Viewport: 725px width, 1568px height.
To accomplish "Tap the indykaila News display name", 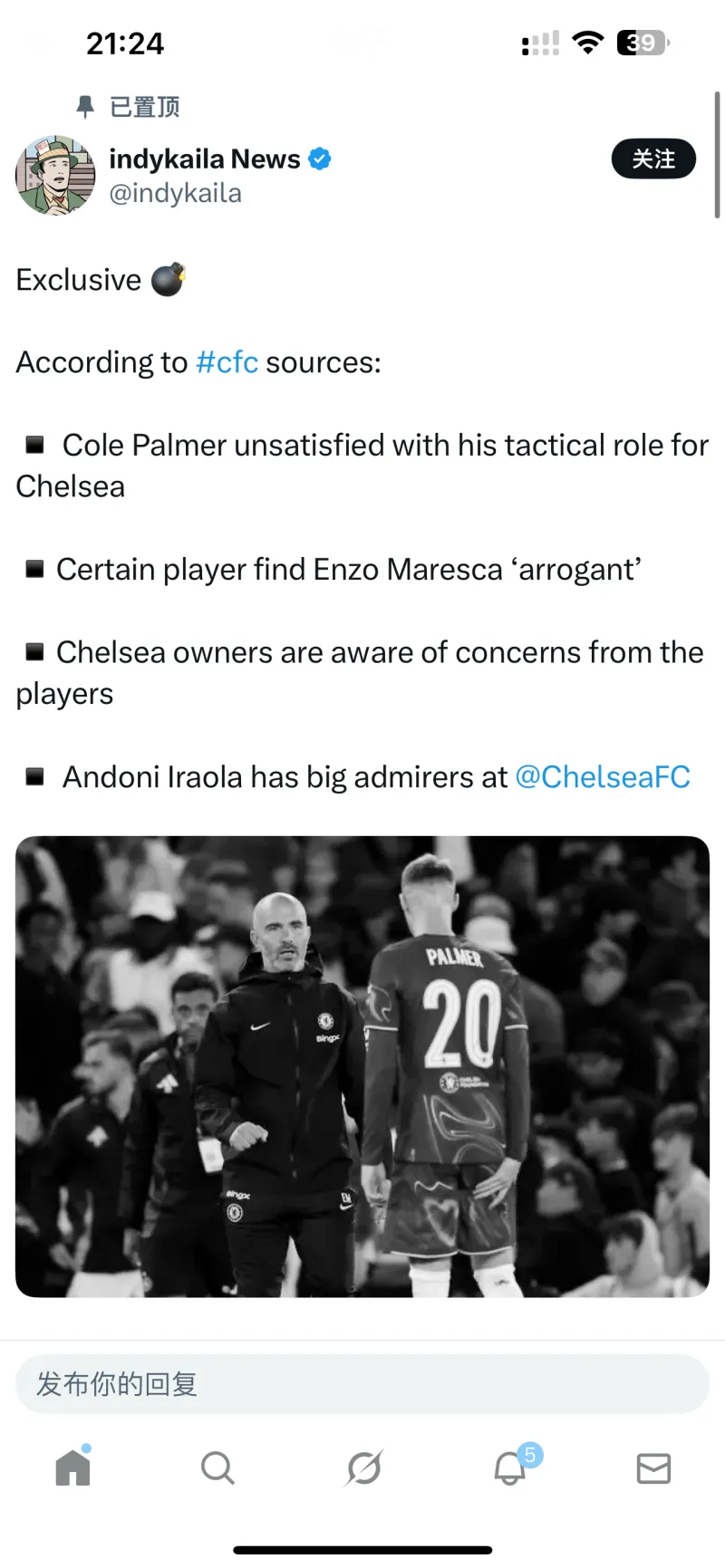I will pyautogui.click(x=205, y=159).
